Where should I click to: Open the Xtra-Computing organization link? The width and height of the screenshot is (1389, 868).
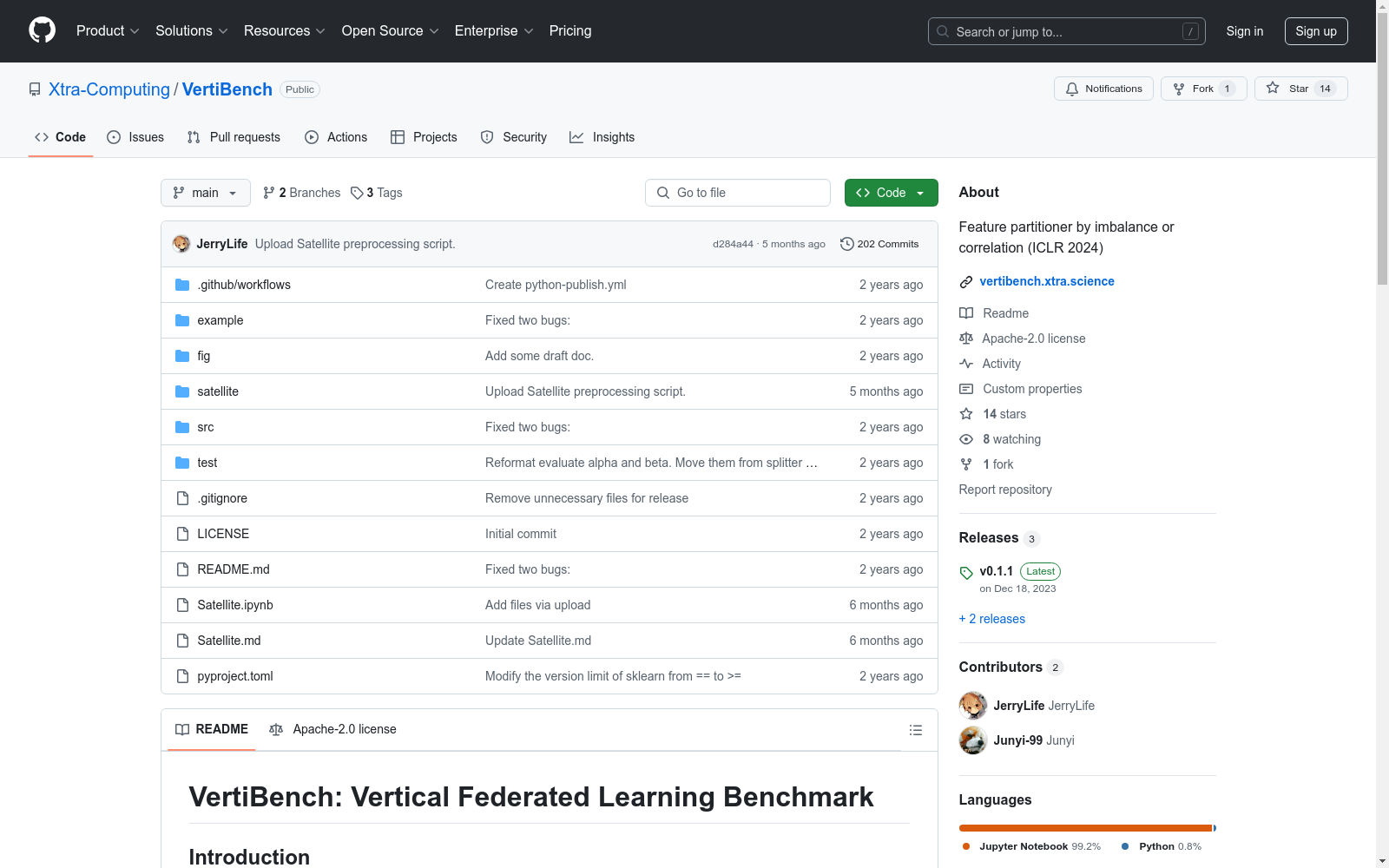point(109,89)
